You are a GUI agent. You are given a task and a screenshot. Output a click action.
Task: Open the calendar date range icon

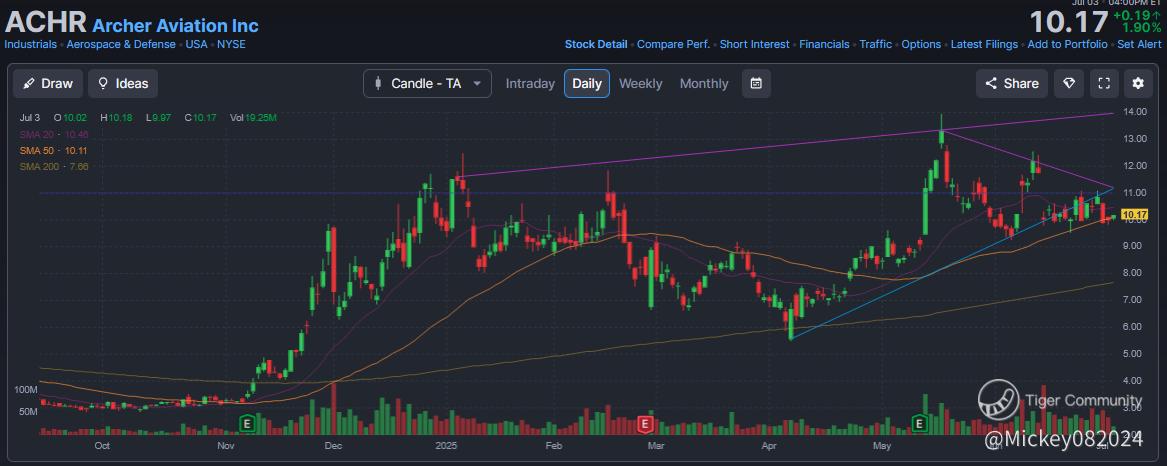tap(756, 83)
